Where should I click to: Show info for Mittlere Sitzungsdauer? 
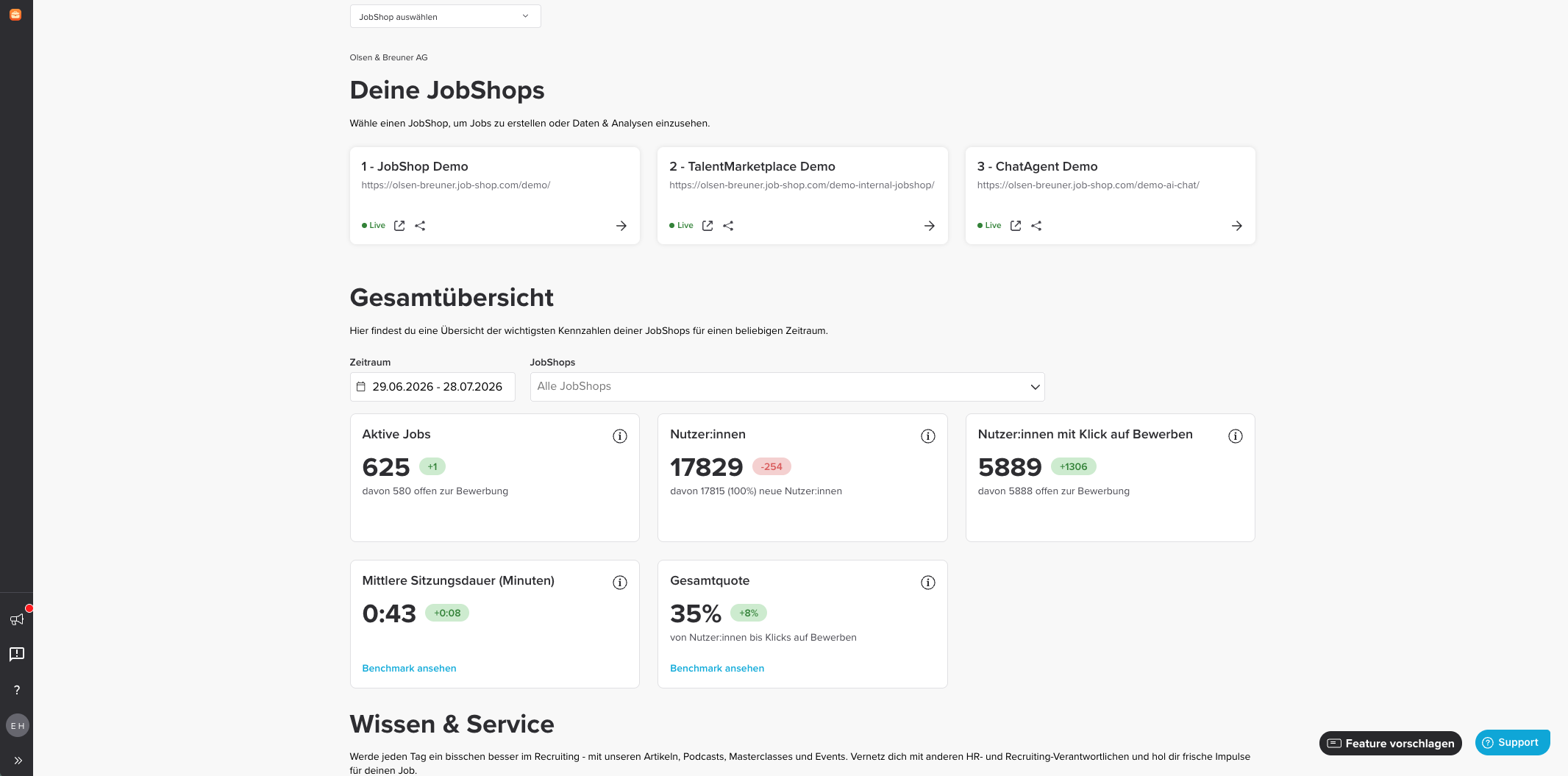pos(620,583)
